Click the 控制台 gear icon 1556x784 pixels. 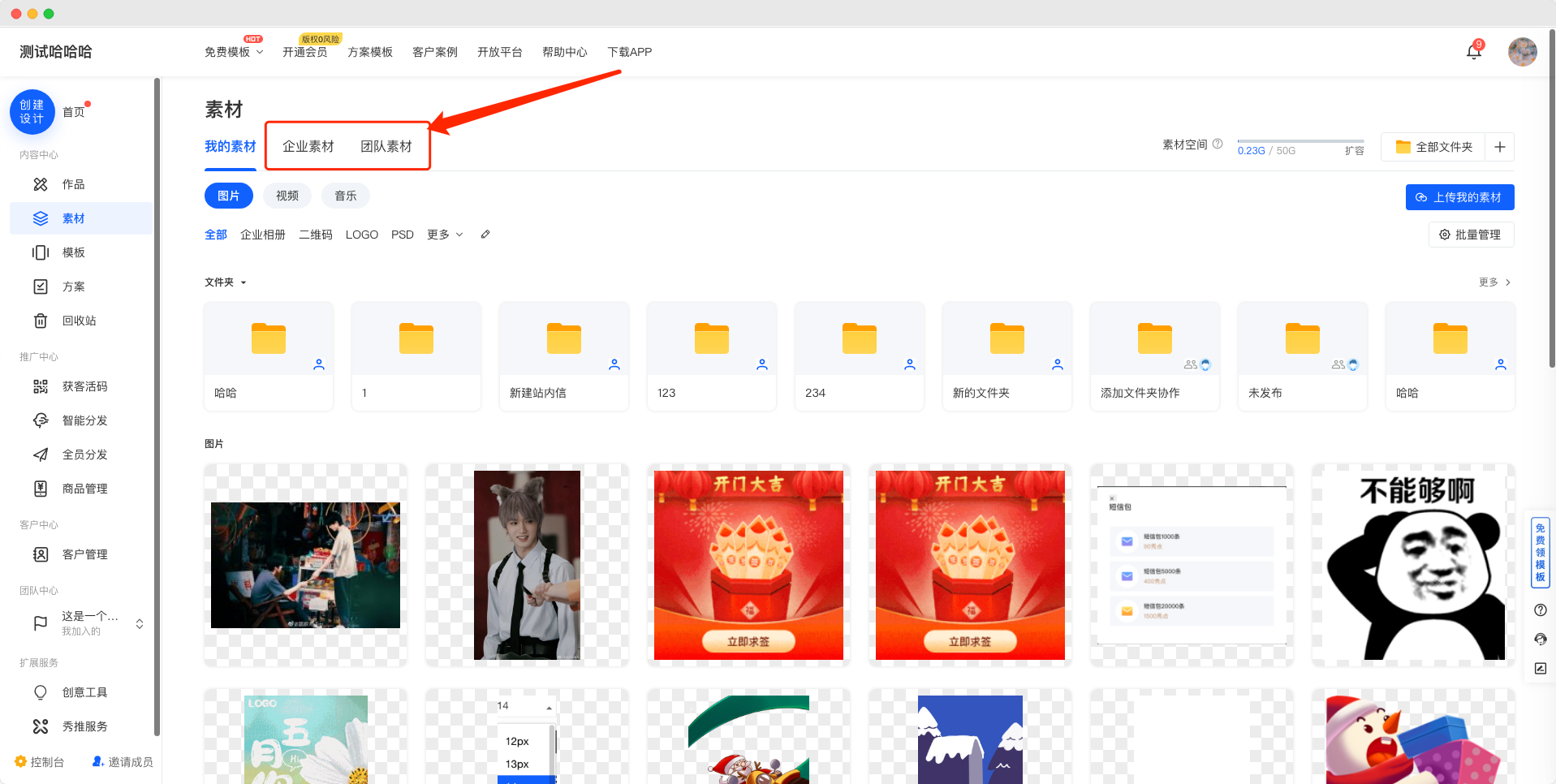(x=20, y=761)
